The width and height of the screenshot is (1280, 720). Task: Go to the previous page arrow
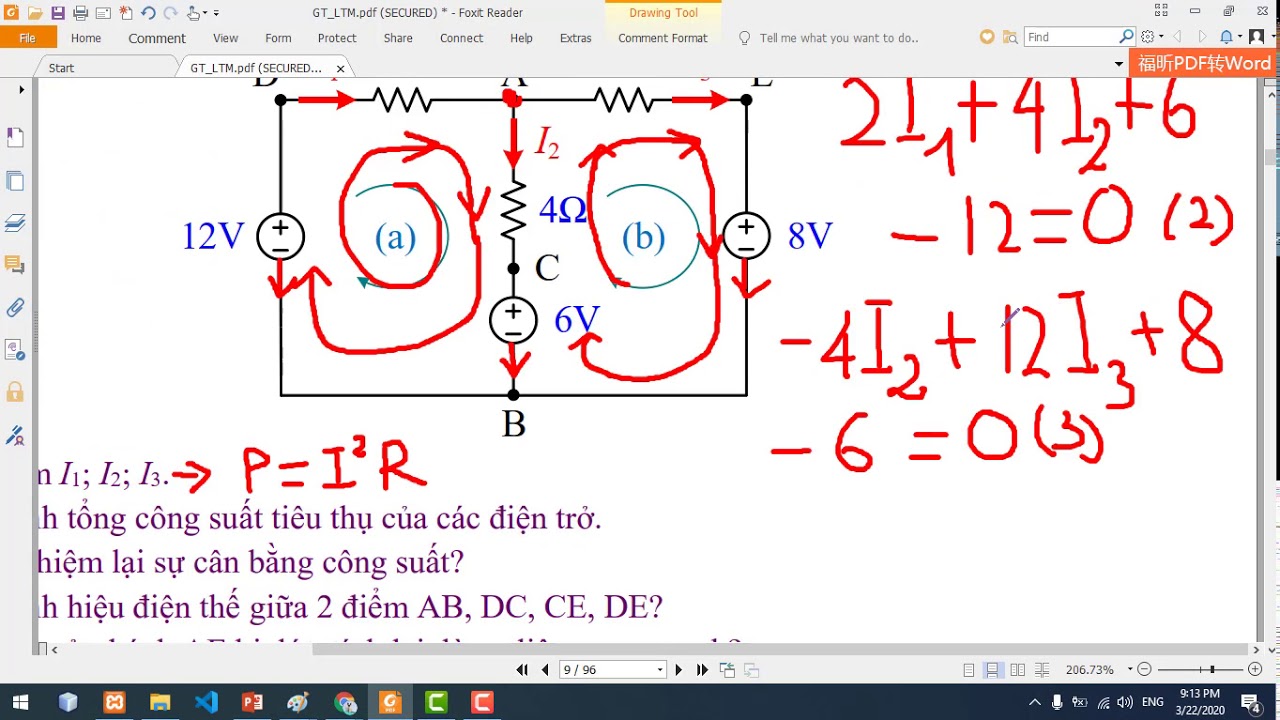tap(545, 670)
